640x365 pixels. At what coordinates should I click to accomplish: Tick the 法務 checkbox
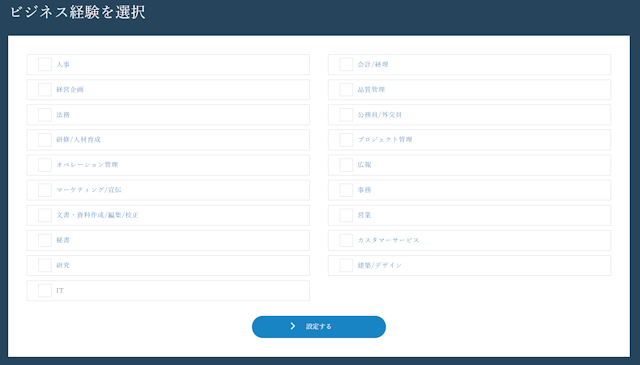45,115
